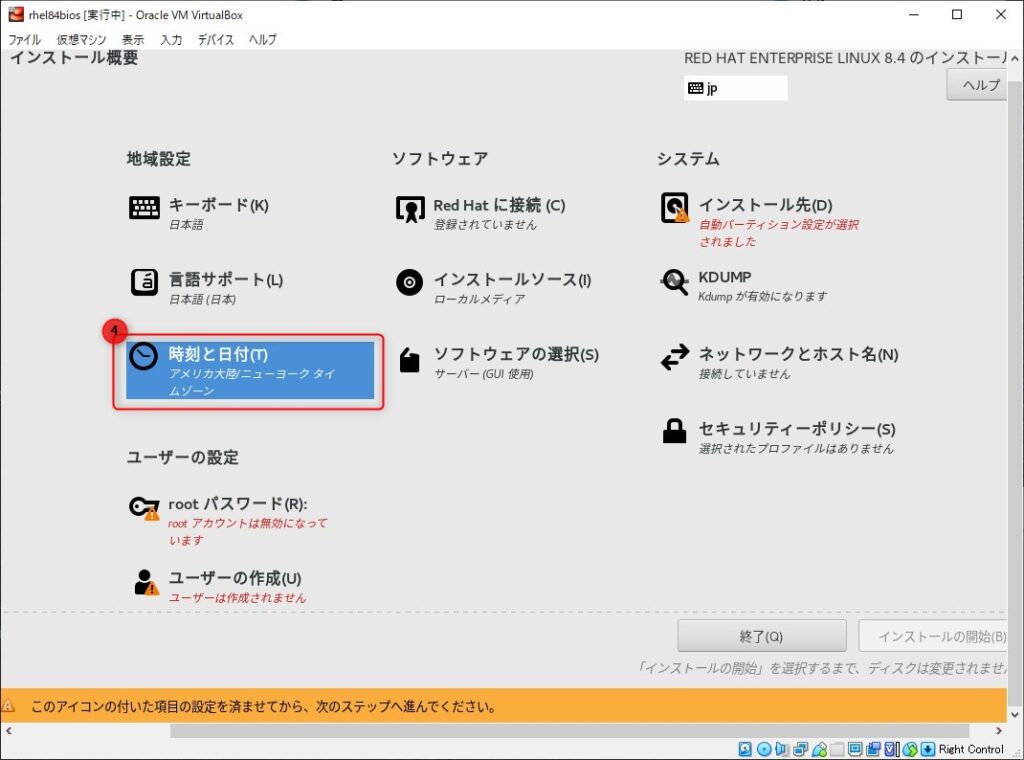Click the mouse integration status bar icon

(909, 749)
